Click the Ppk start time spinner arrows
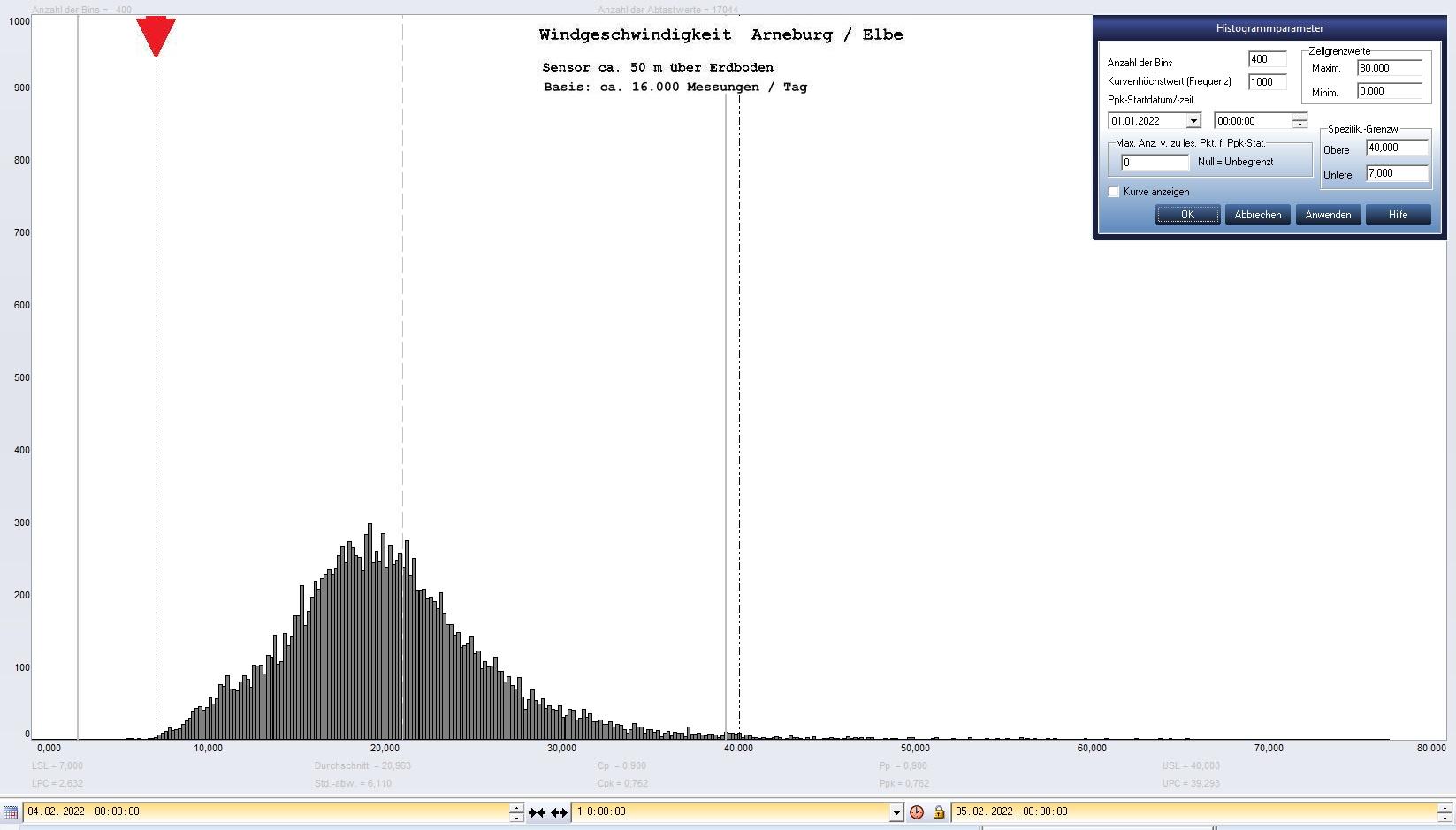 [1299, 121]
